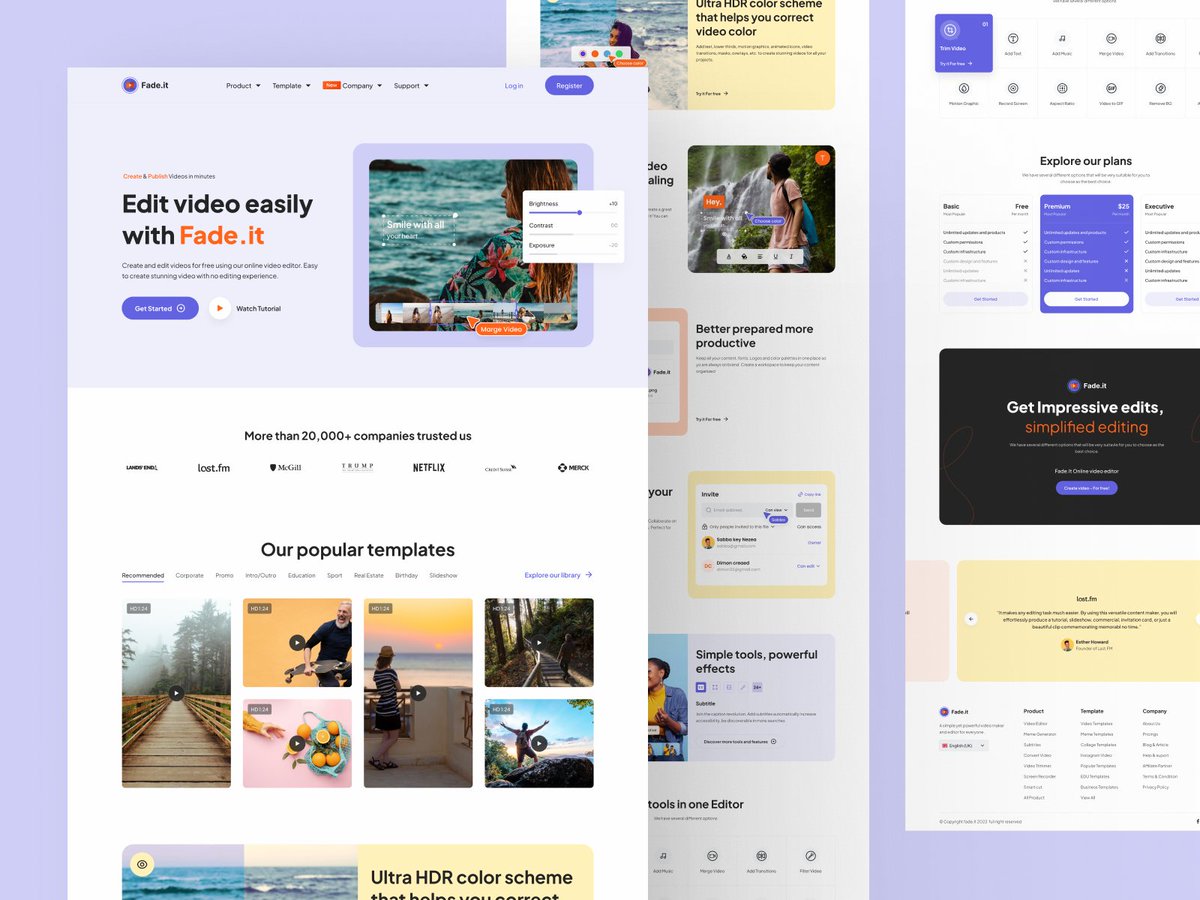Click the 36+ more effects badge
The width and height of the screenshot is (1200, 900).
click(757, 687)
